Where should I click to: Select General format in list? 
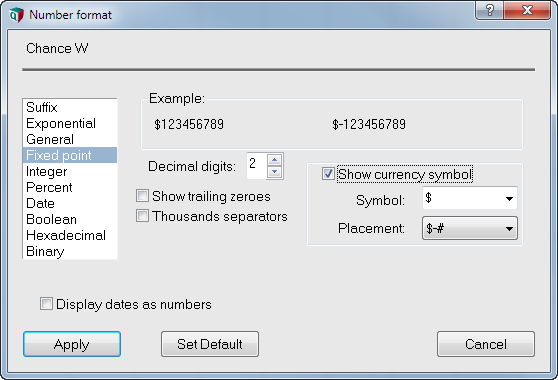(x=70, y=139)
